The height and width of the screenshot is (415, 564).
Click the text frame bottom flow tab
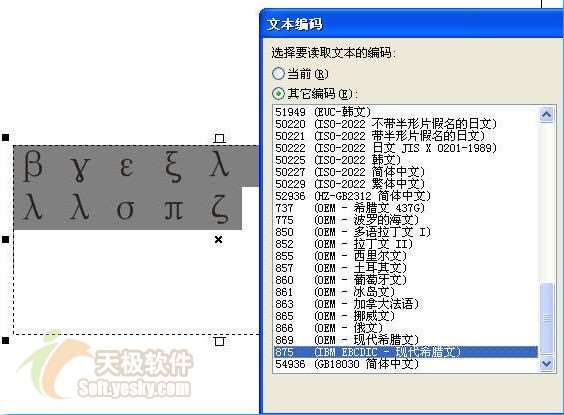click(x=219, y=341)
